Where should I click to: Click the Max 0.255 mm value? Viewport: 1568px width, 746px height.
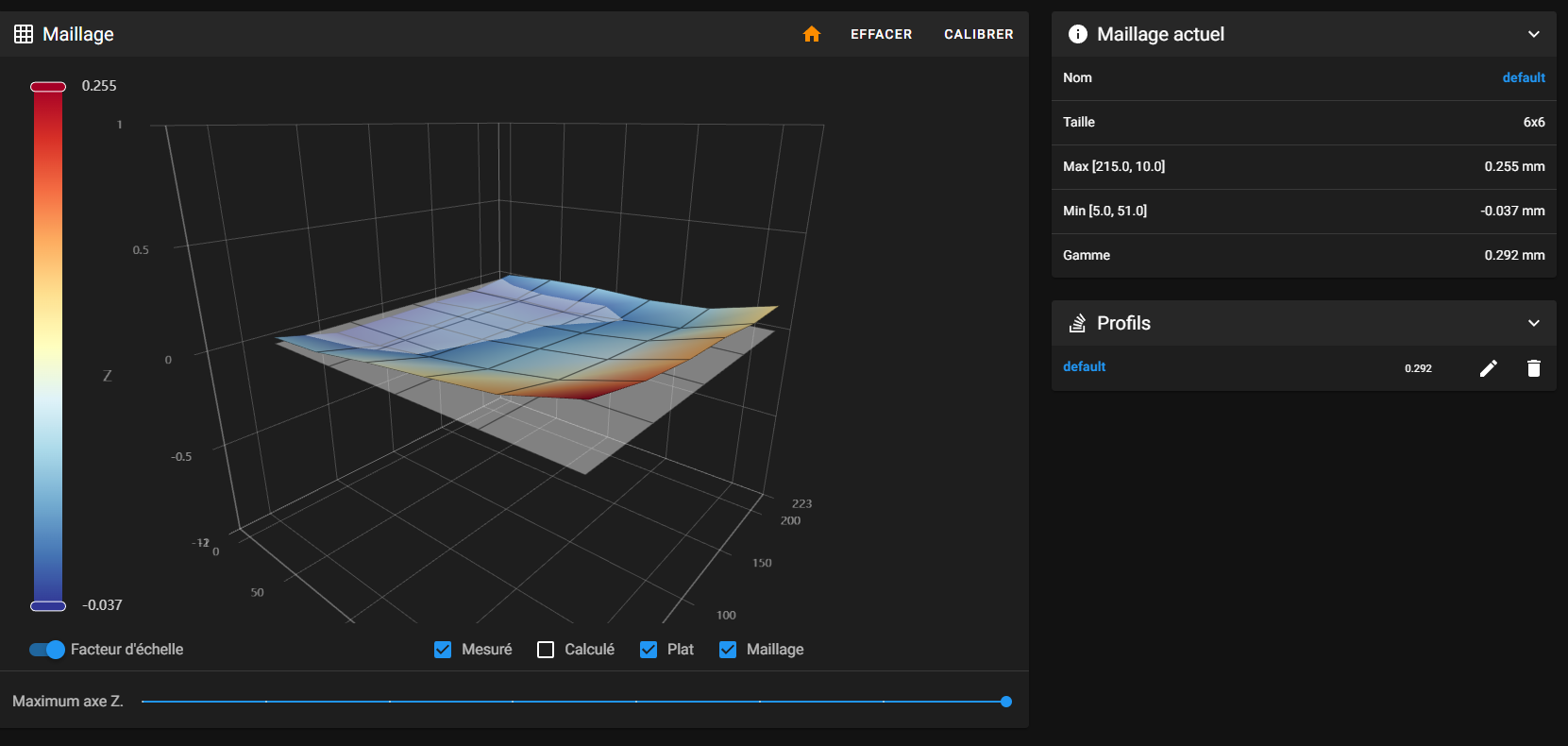click(x=1514, y=166)
